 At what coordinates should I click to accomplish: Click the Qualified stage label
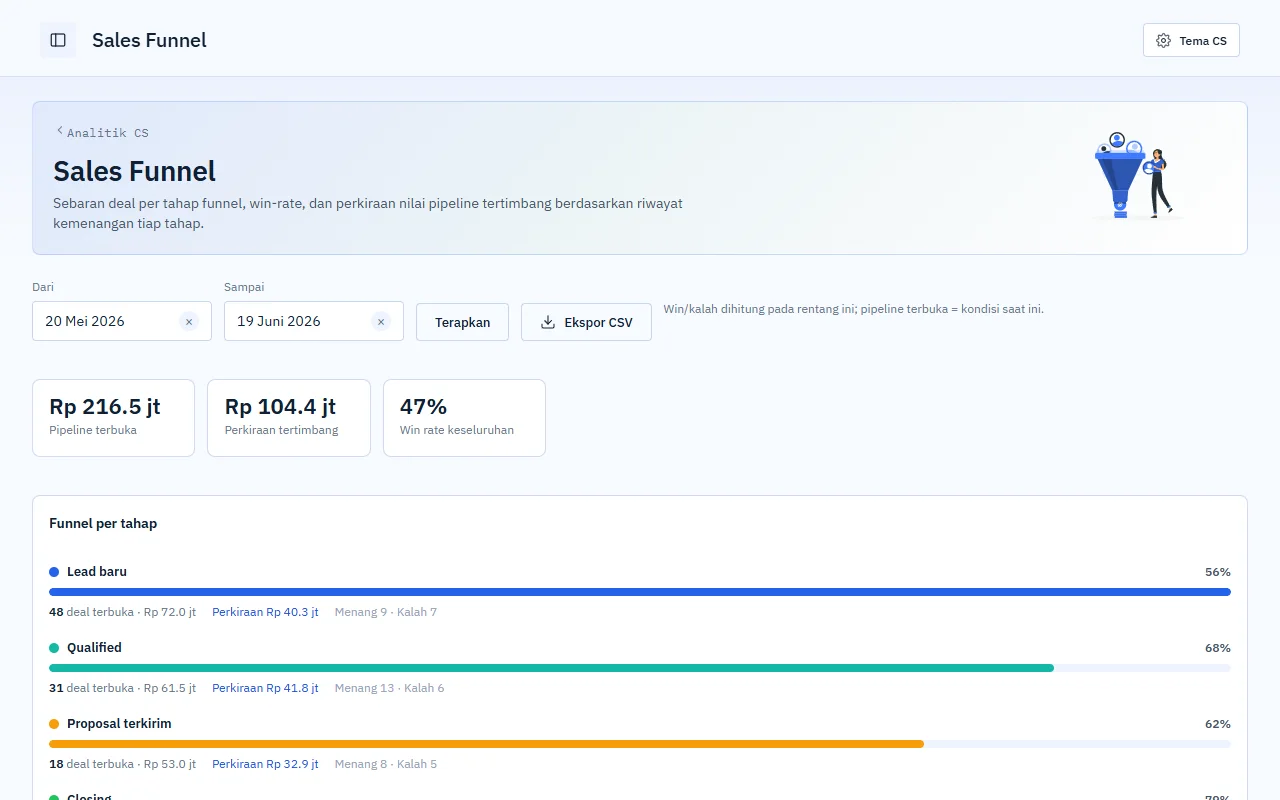coord(94,648)
